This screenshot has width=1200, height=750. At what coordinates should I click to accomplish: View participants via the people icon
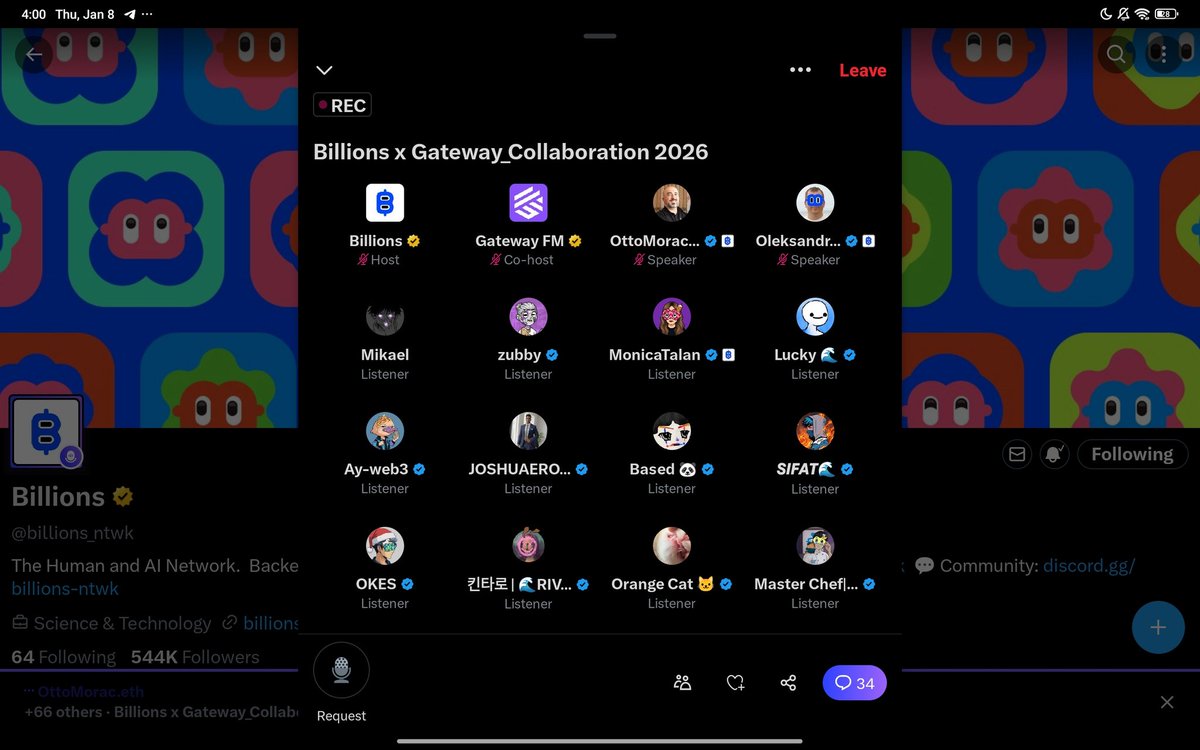tap(682, 682)
